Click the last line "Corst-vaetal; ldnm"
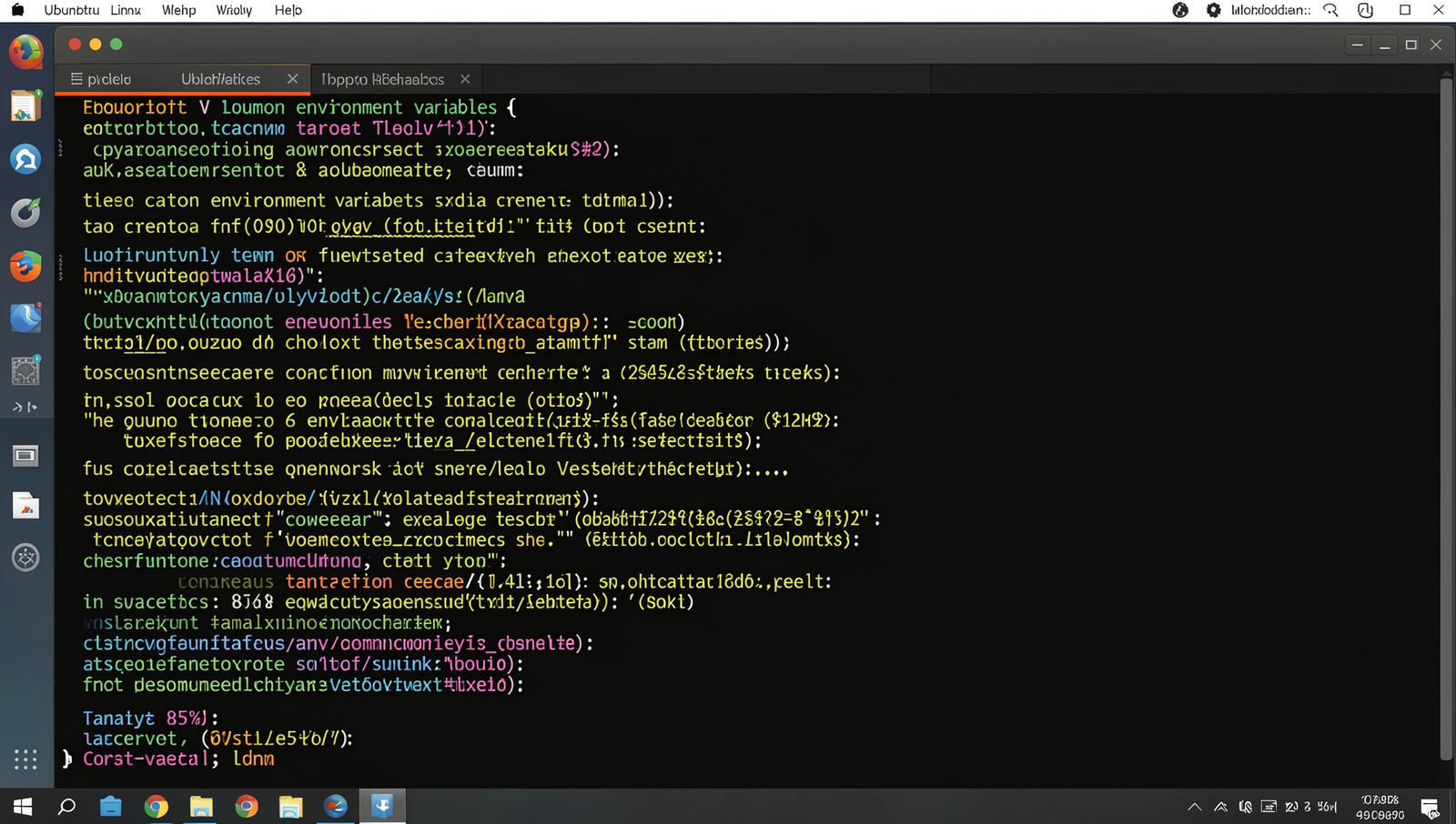 pyautogui.click(x=178, y=759)
